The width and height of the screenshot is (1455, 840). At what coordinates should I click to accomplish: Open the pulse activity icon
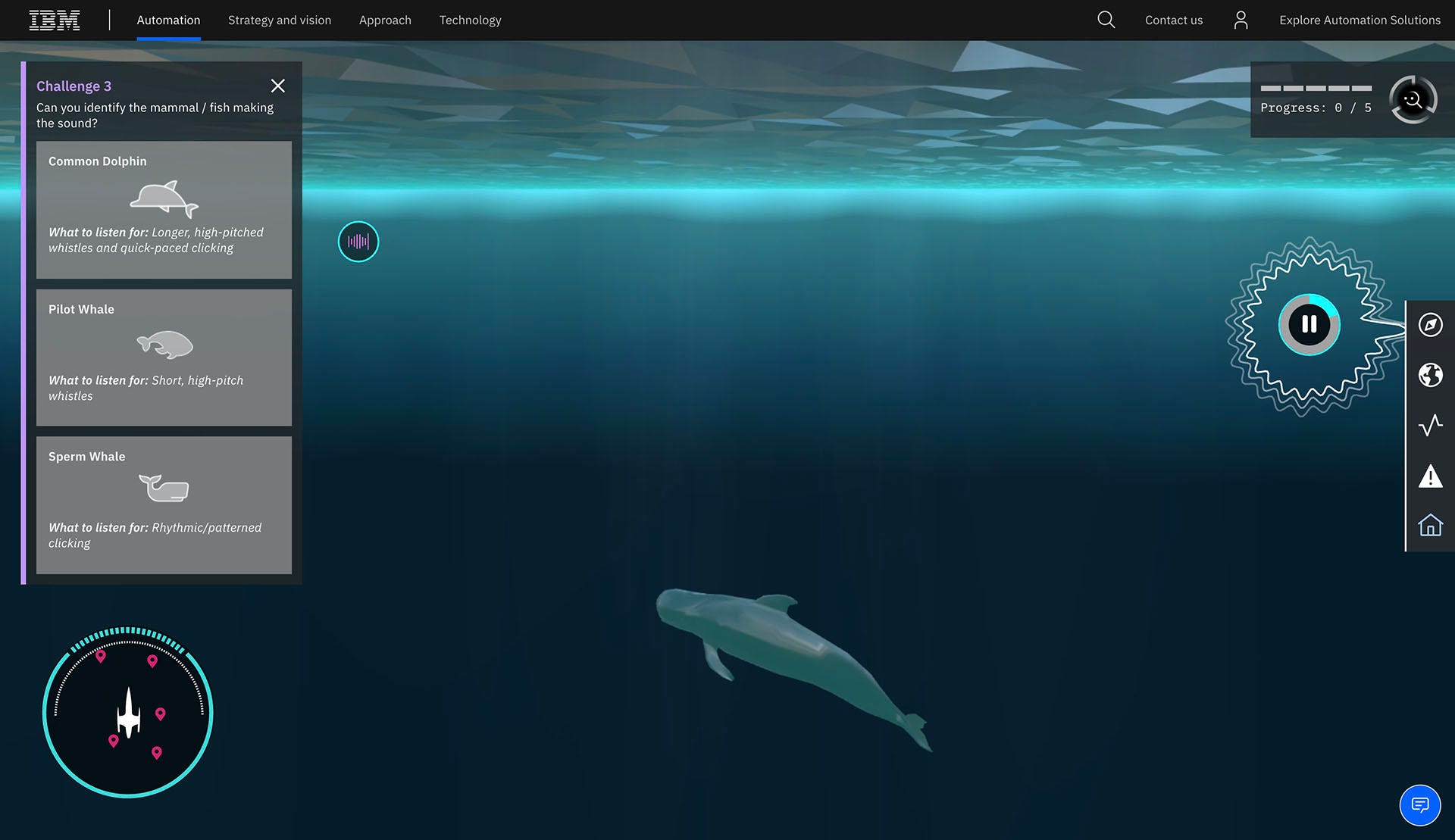tap(1430, 425)
